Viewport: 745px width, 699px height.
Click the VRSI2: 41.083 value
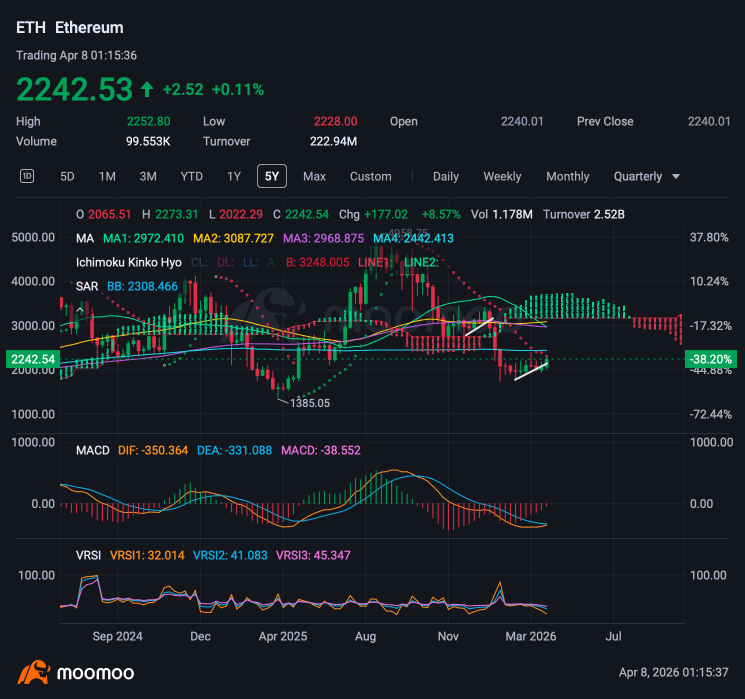click(x=230, y=555)
